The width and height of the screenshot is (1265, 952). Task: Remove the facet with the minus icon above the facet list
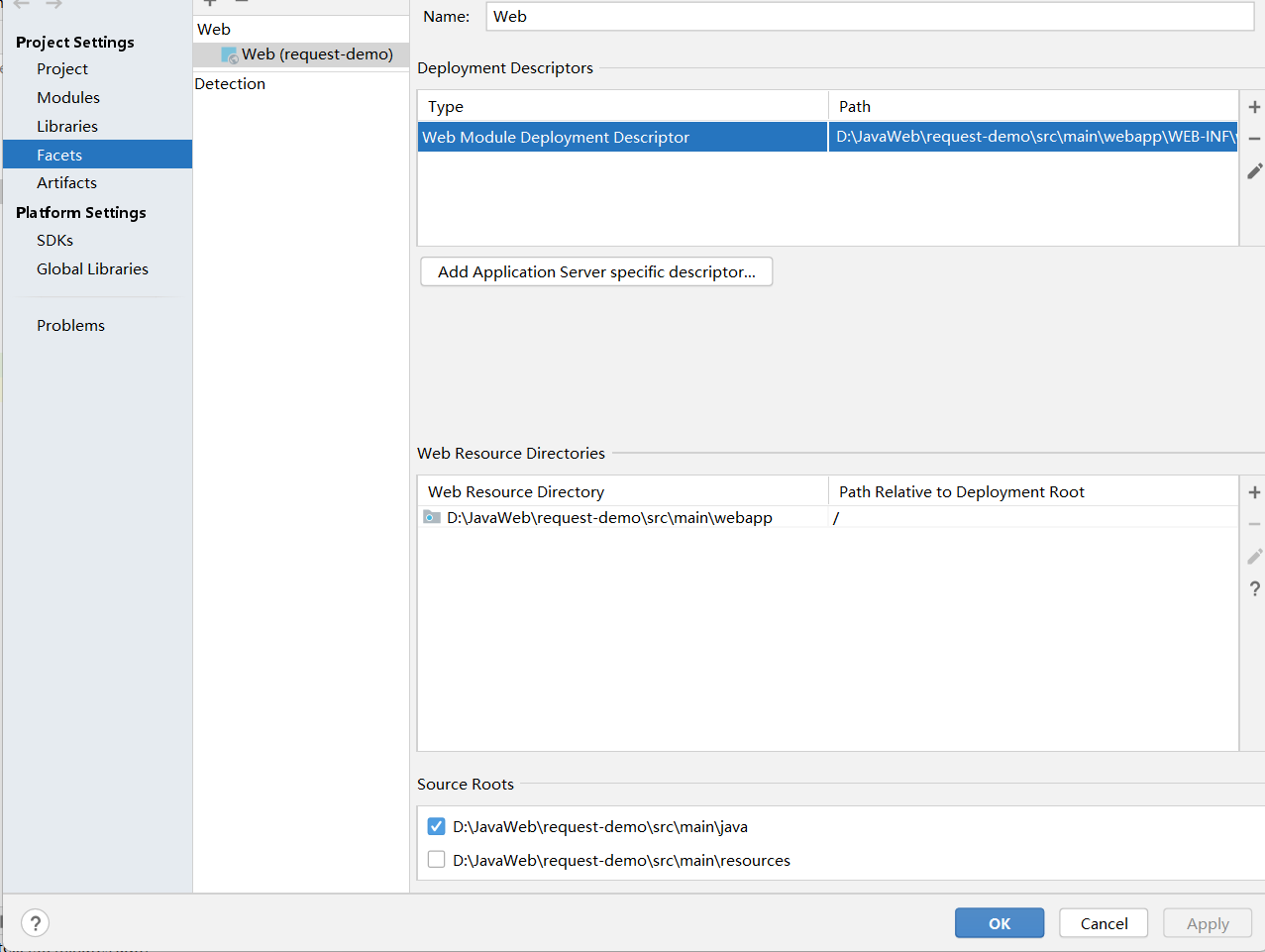coord(241,3)
